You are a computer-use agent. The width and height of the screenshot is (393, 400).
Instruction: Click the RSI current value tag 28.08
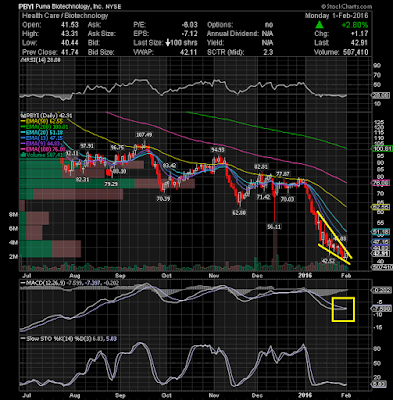380,95
